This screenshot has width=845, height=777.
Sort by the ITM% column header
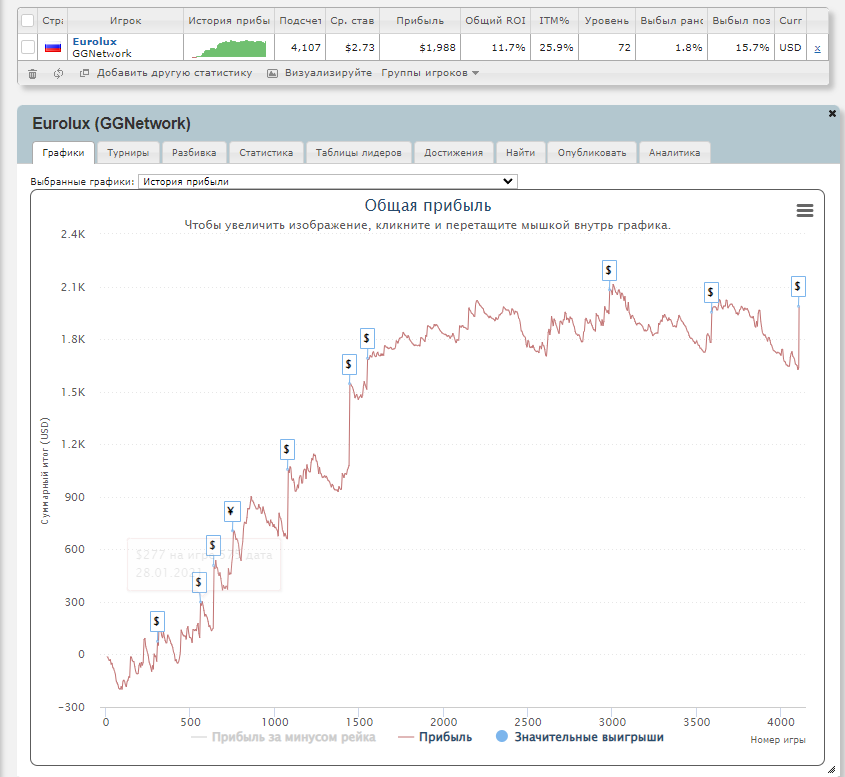click(x=554, y=20)
